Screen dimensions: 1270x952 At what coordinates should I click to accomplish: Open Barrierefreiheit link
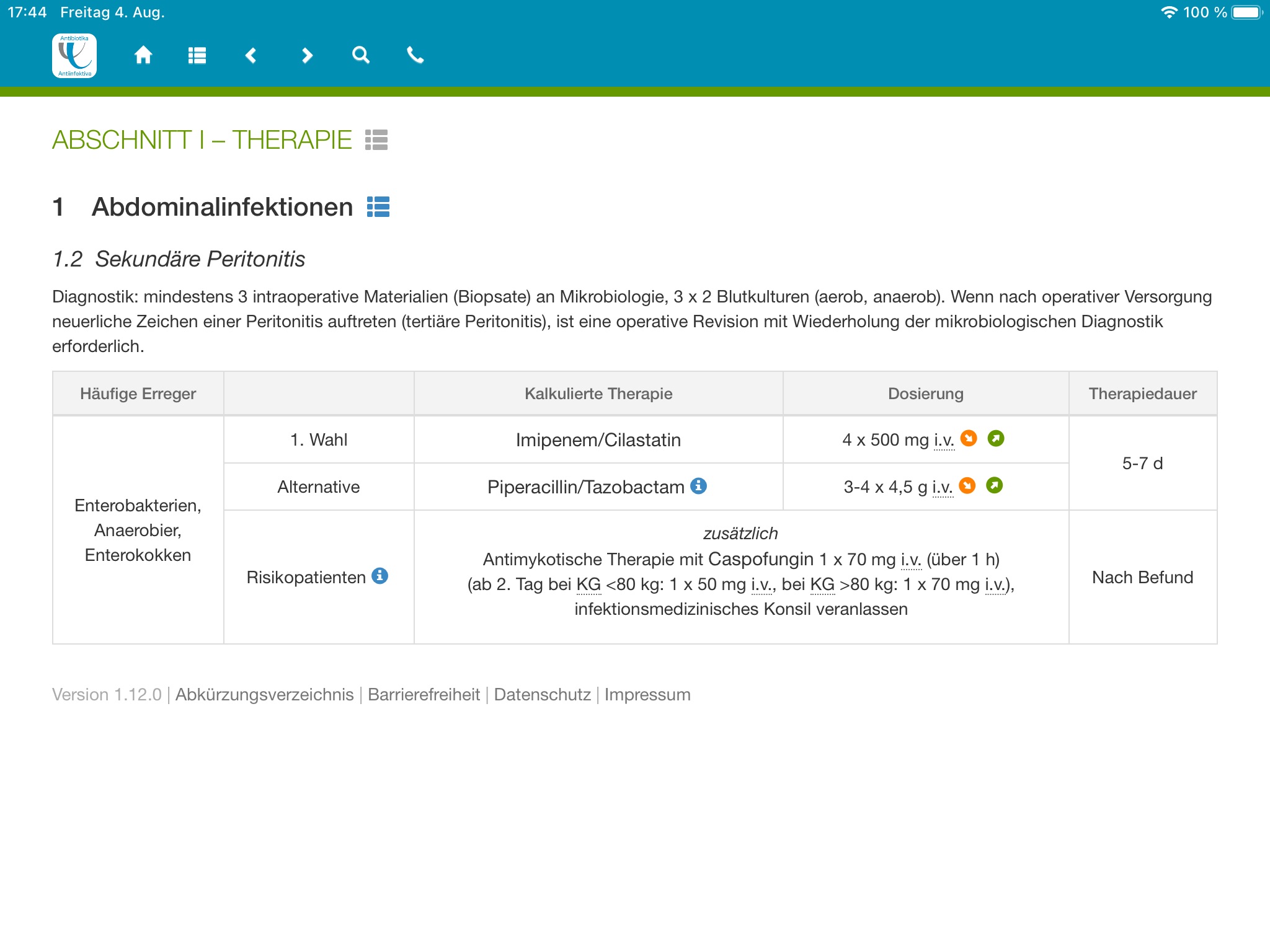[424, 695]
